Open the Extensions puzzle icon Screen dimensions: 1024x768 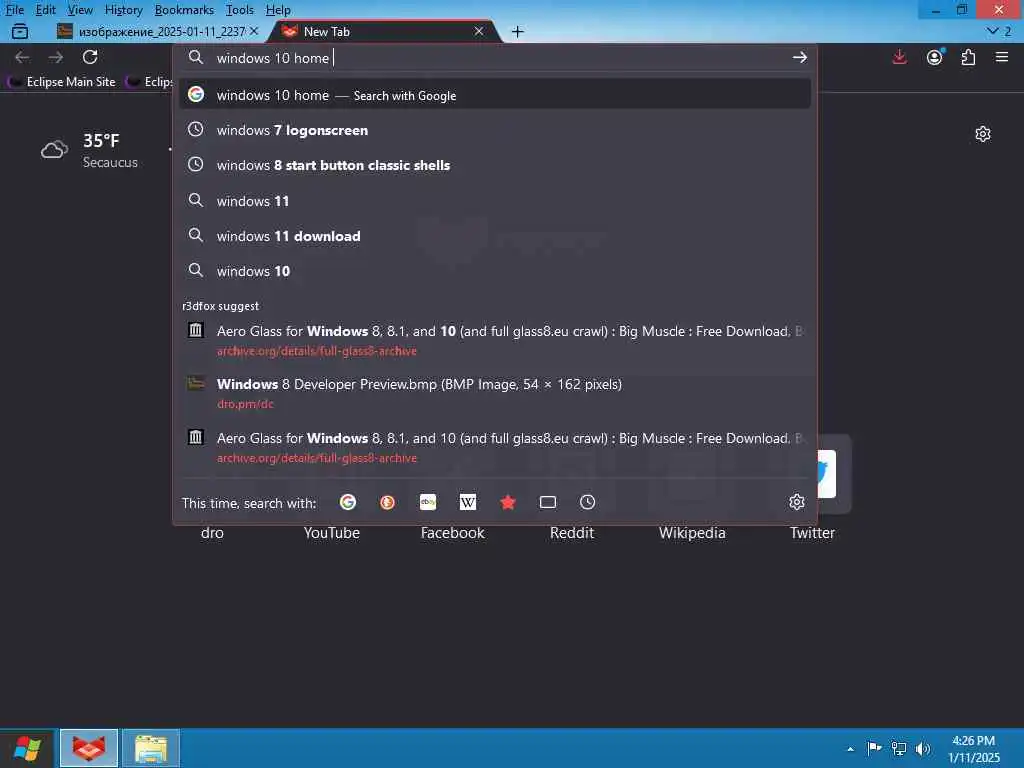[x=968, y=57]
